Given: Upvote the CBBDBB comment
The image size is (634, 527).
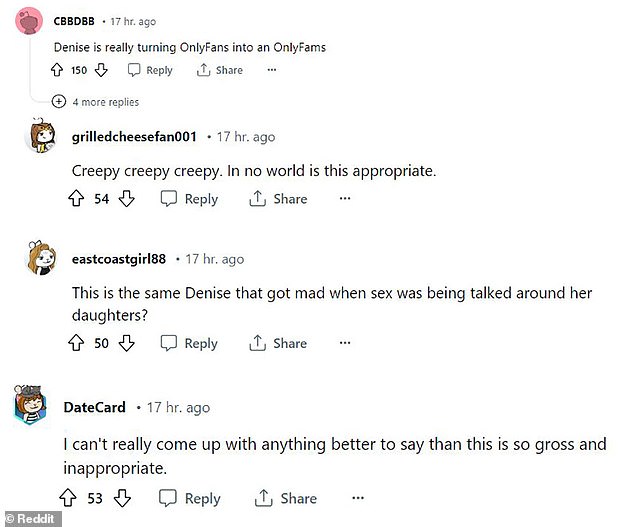Looking at the screenshot, I should (x=57, y=70).
